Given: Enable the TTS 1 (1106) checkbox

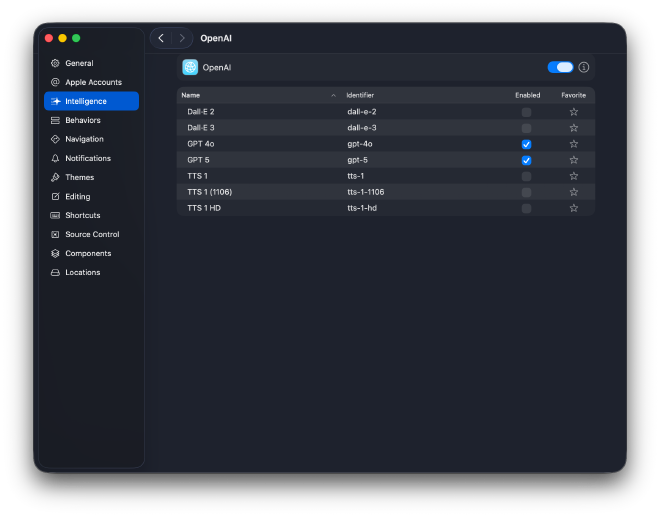Looking at the screenshot, I should pos(526,192).
